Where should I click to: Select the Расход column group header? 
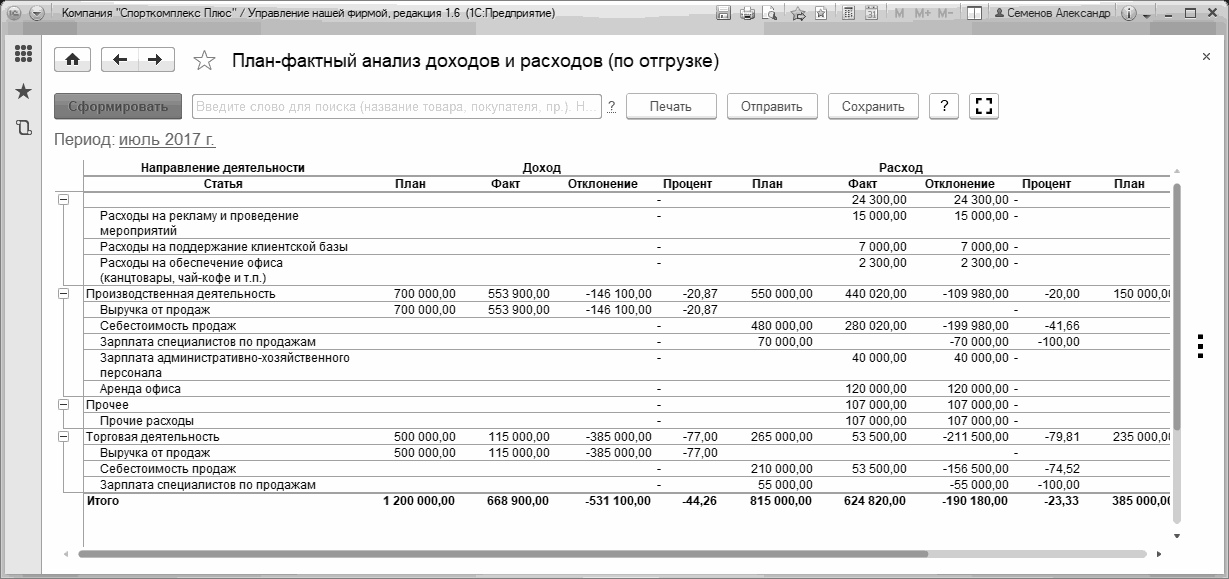[x=900, y=168]
